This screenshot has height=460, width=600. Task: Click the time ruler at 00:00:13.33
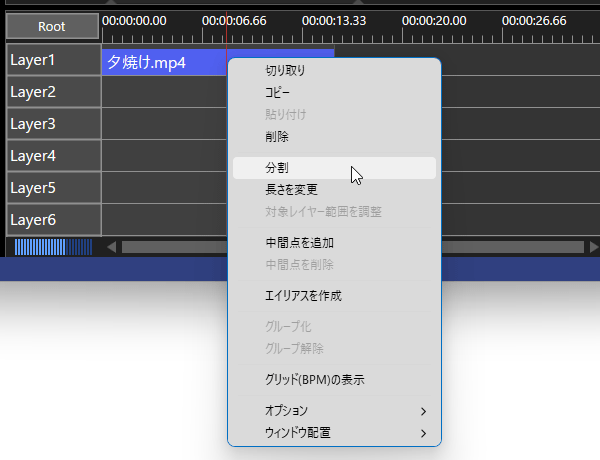[x=334, y=21]
